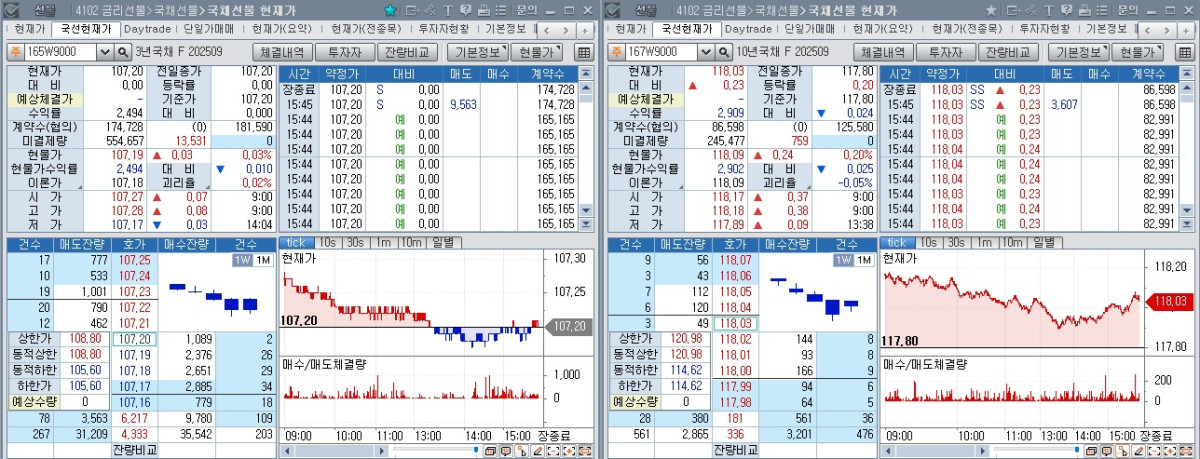Select 1m interval on right chart
The height and width of the screenshot is (459, 1200).
pyautogui.click(x=984, y=242)
